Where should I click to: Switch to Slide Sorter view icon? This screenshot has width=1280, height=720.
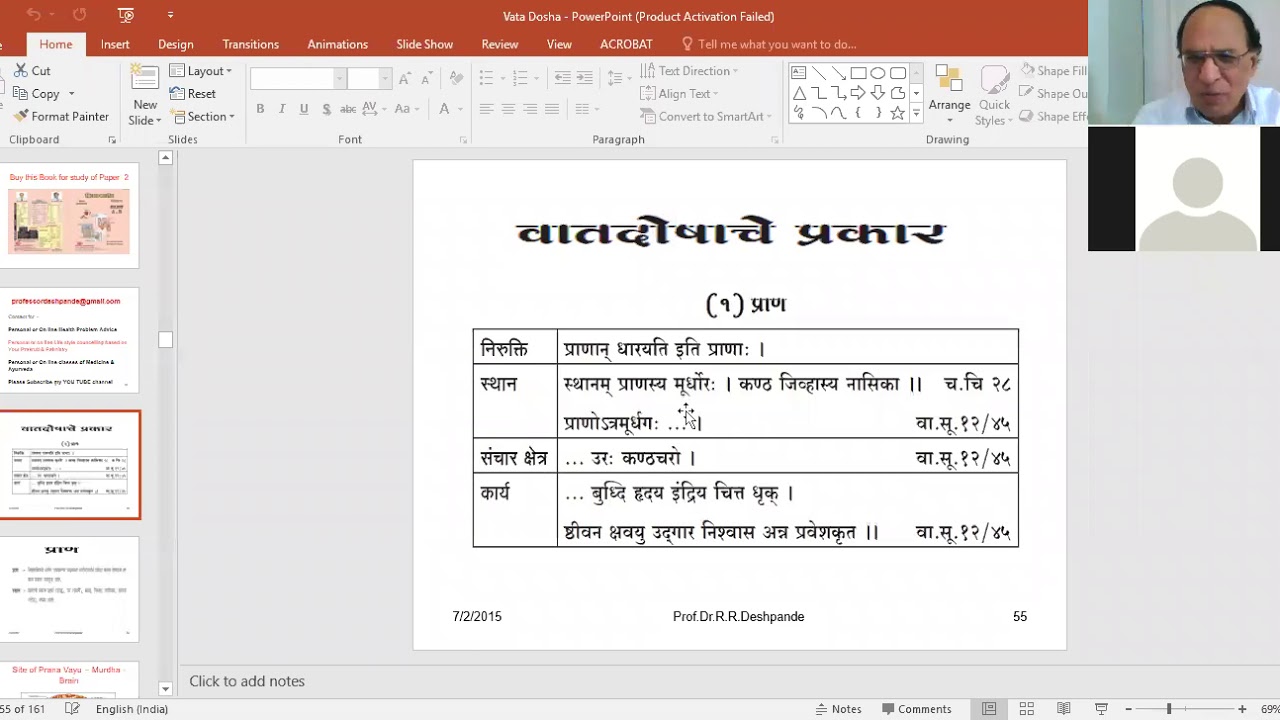coord(1026,709)
